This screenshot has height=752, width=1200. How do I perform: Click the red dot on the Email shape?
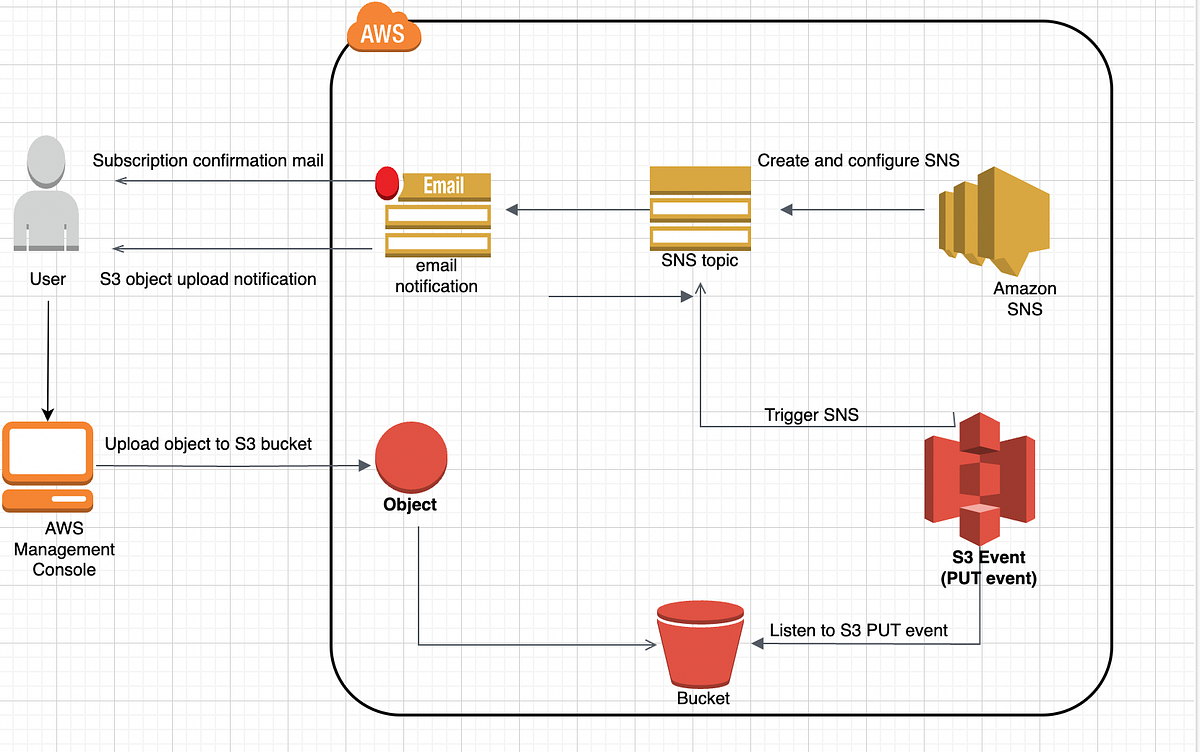click(x=386, y=183)
